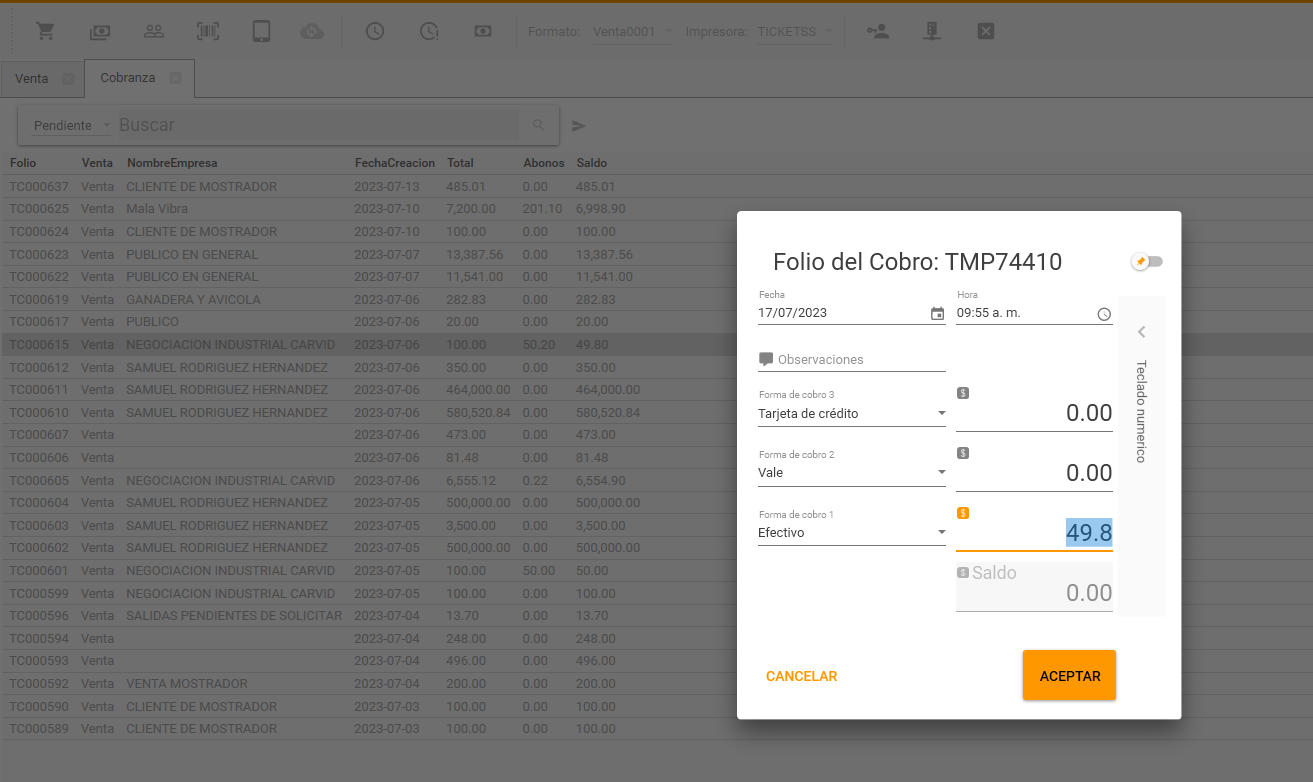Open the Forma de cobro 3 dropdown

pyautogui.click(x=852, y=413)
